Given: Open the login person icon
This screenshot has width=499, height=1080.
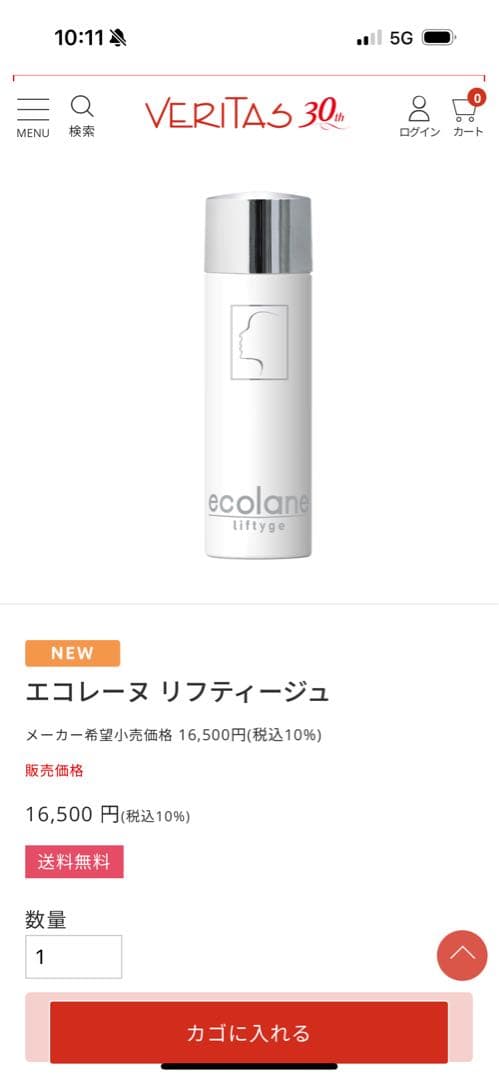Looking at the screenshot, I should pyautogui.click(x=418, y=109).
